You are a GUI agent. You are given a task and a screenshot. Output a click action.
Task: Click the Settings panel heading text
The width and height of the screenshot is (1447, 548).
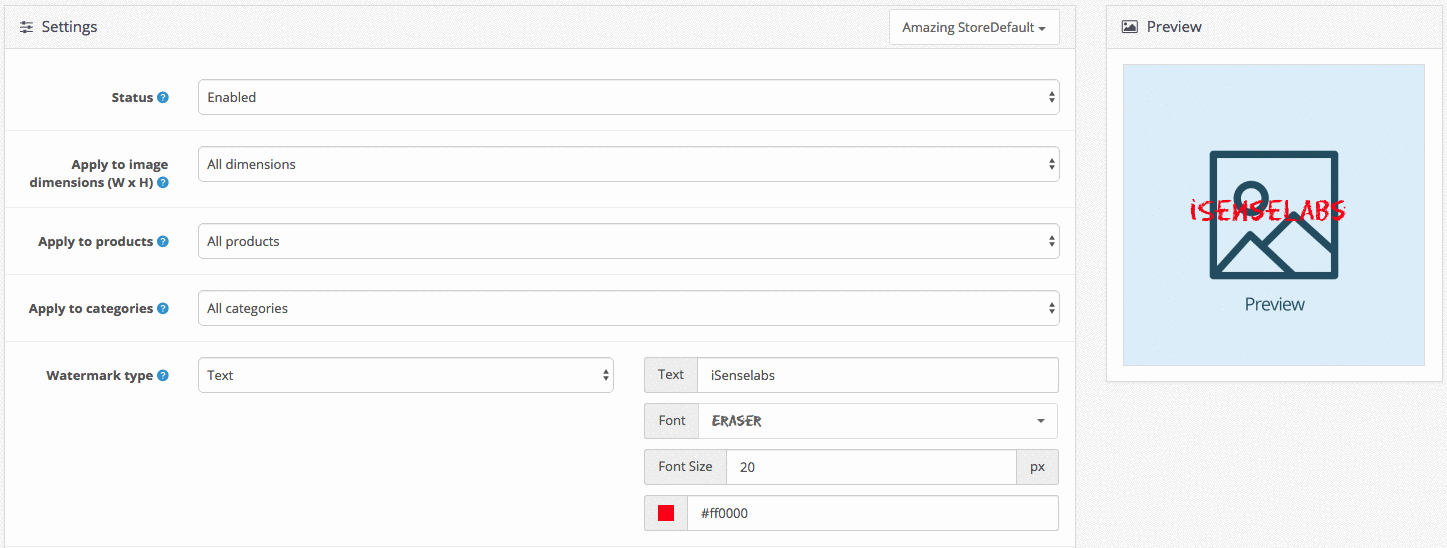pyautogui.click(x=69, y=27)
